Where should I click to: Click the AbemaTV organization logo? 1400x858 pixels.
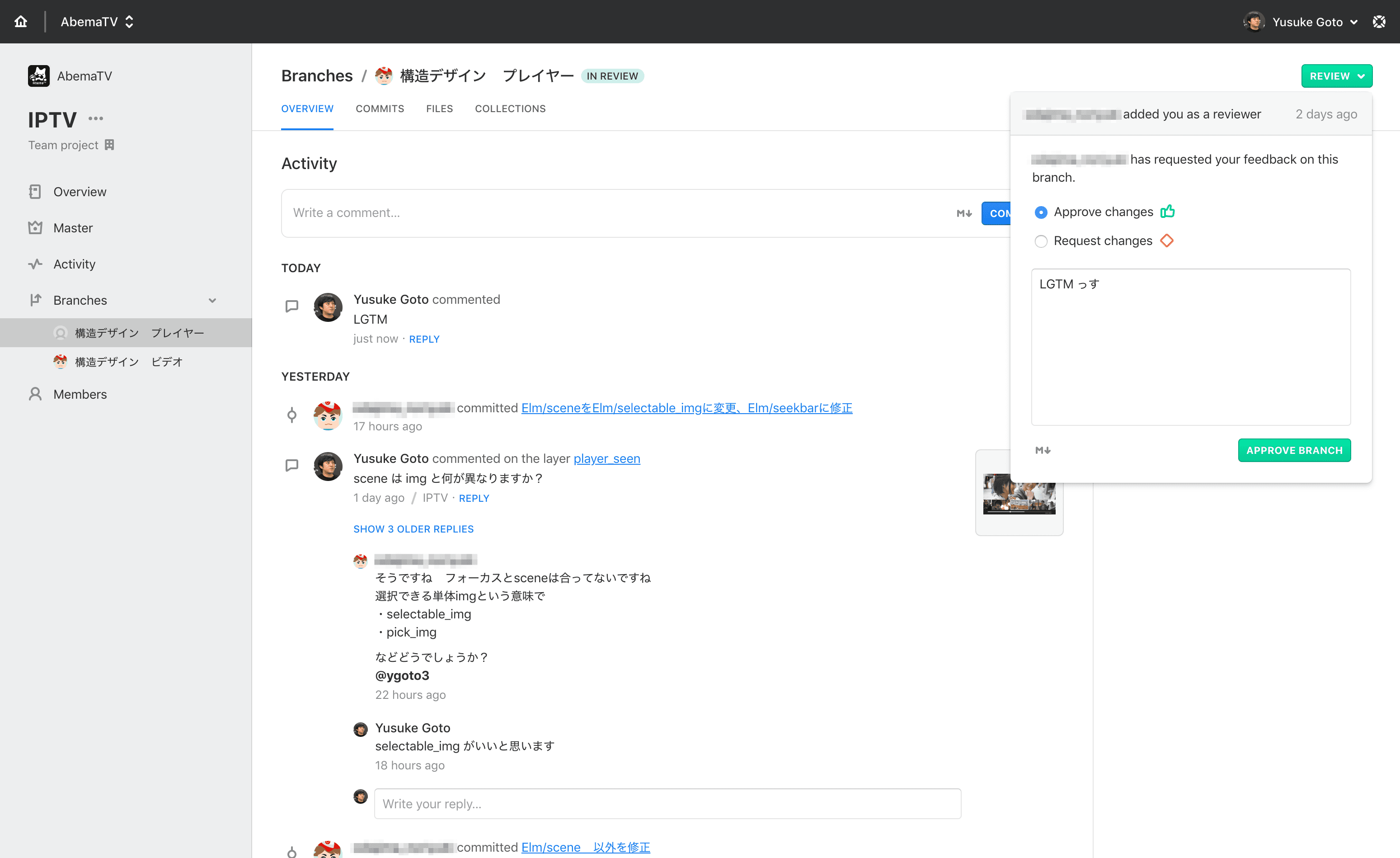[38, 75]
